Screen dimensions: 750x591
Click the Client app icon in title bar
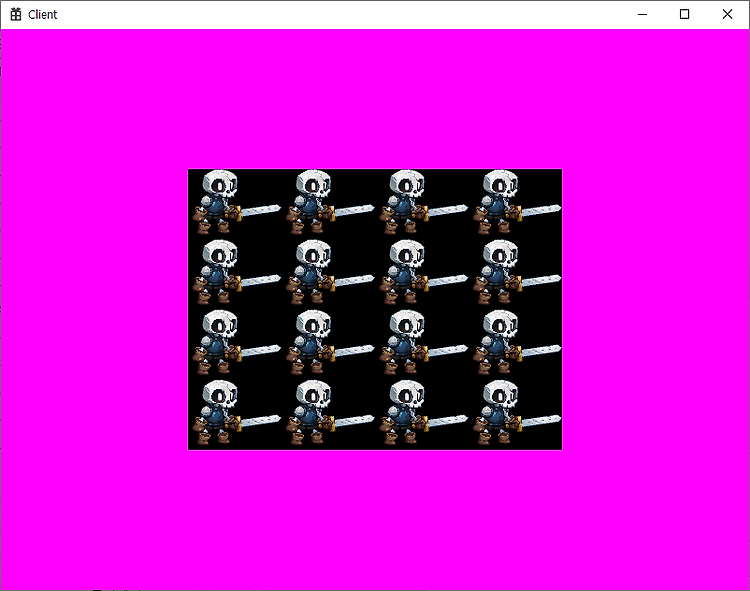[x=16, y=14]
